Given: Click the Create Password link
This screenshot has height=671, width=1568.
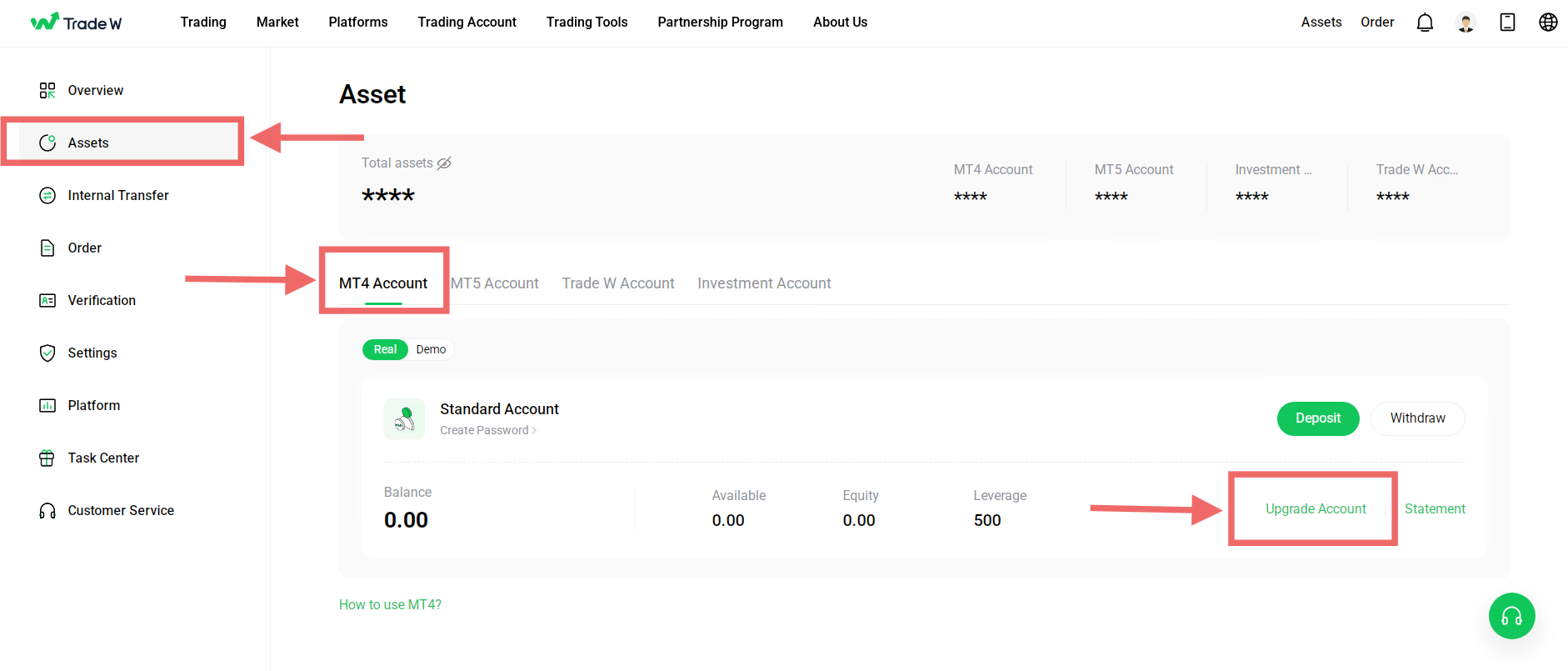Looking at the screenshot, I should (488, 430).
